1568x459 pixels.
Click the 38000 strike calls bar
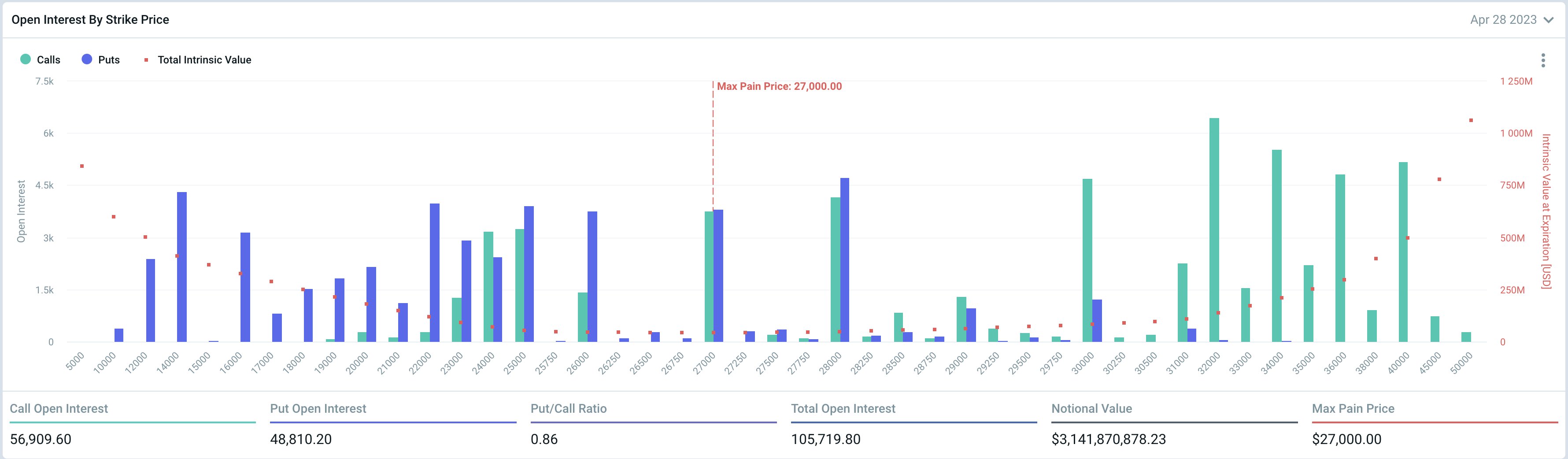pyautogui.click(x=1372, y=326)
